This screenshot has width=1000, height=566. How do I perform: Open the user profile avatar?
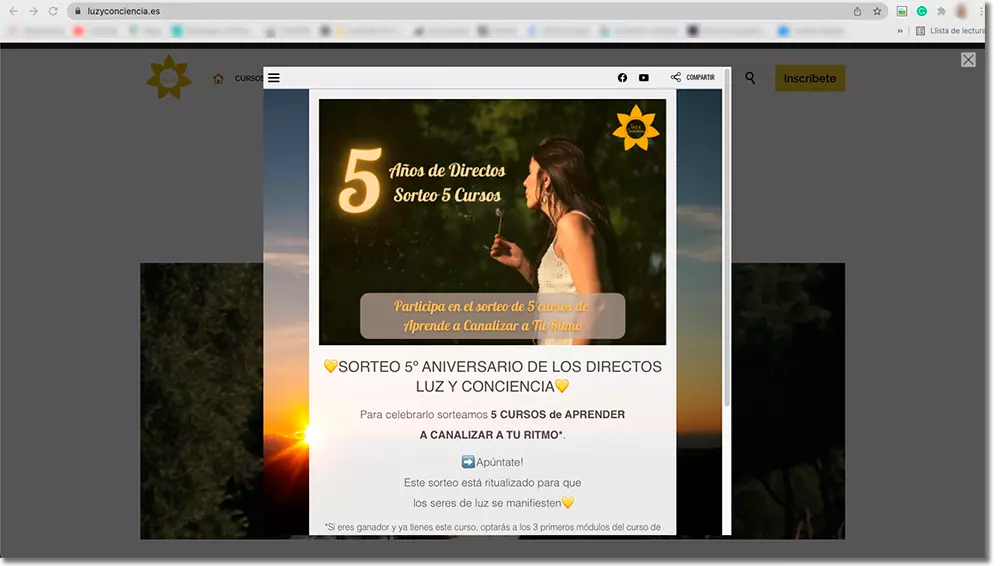(x=961, y=11)
